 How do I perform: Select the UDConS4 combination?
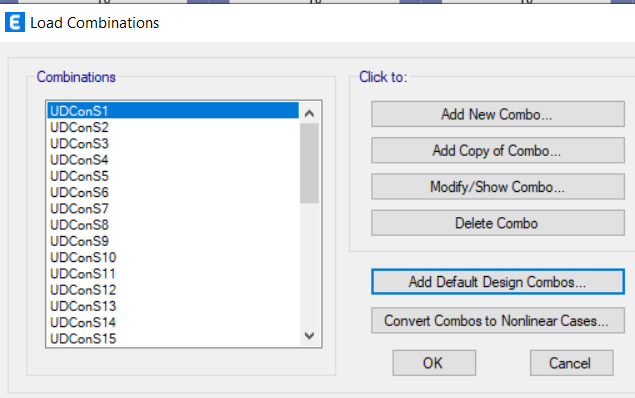pyautogui.click(x=173, y=160)
